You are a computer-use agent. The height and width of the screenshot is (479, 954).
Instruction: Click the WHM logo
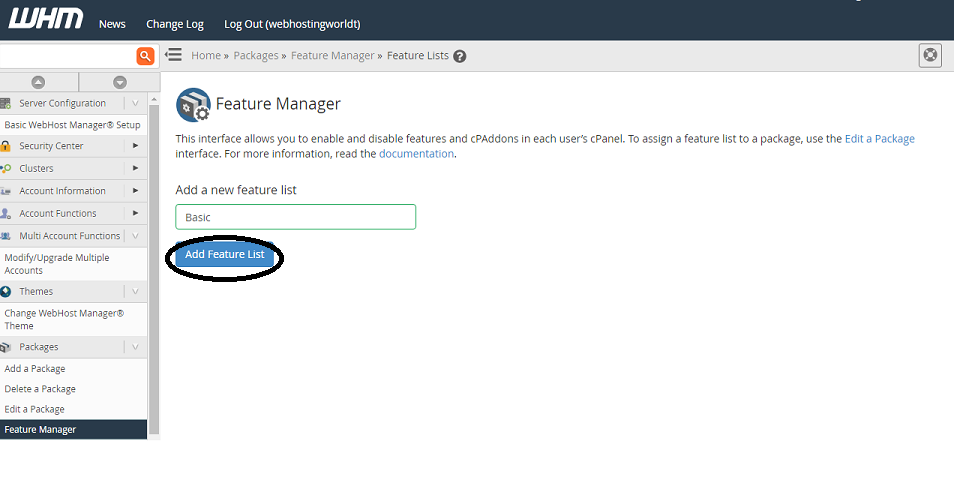(x=46, y=19)
